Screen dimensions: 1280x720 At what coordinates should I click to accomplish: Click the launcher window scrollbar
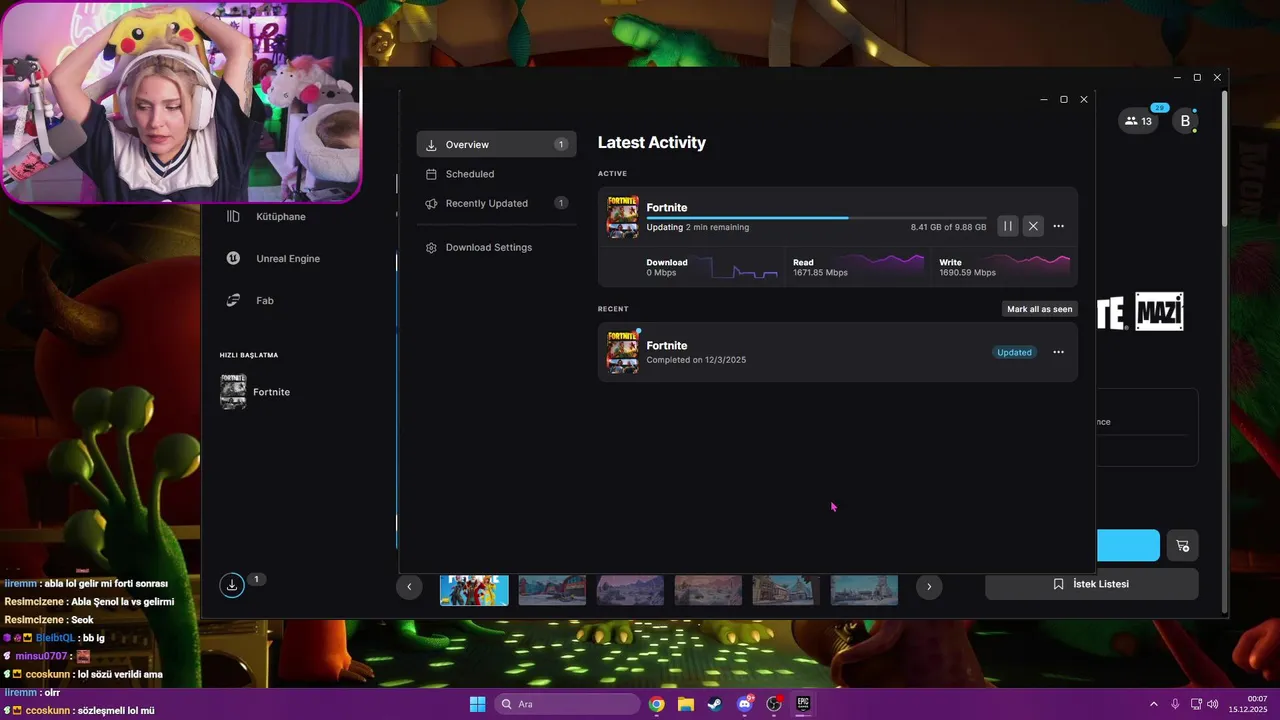click(x=1225, y=160)
